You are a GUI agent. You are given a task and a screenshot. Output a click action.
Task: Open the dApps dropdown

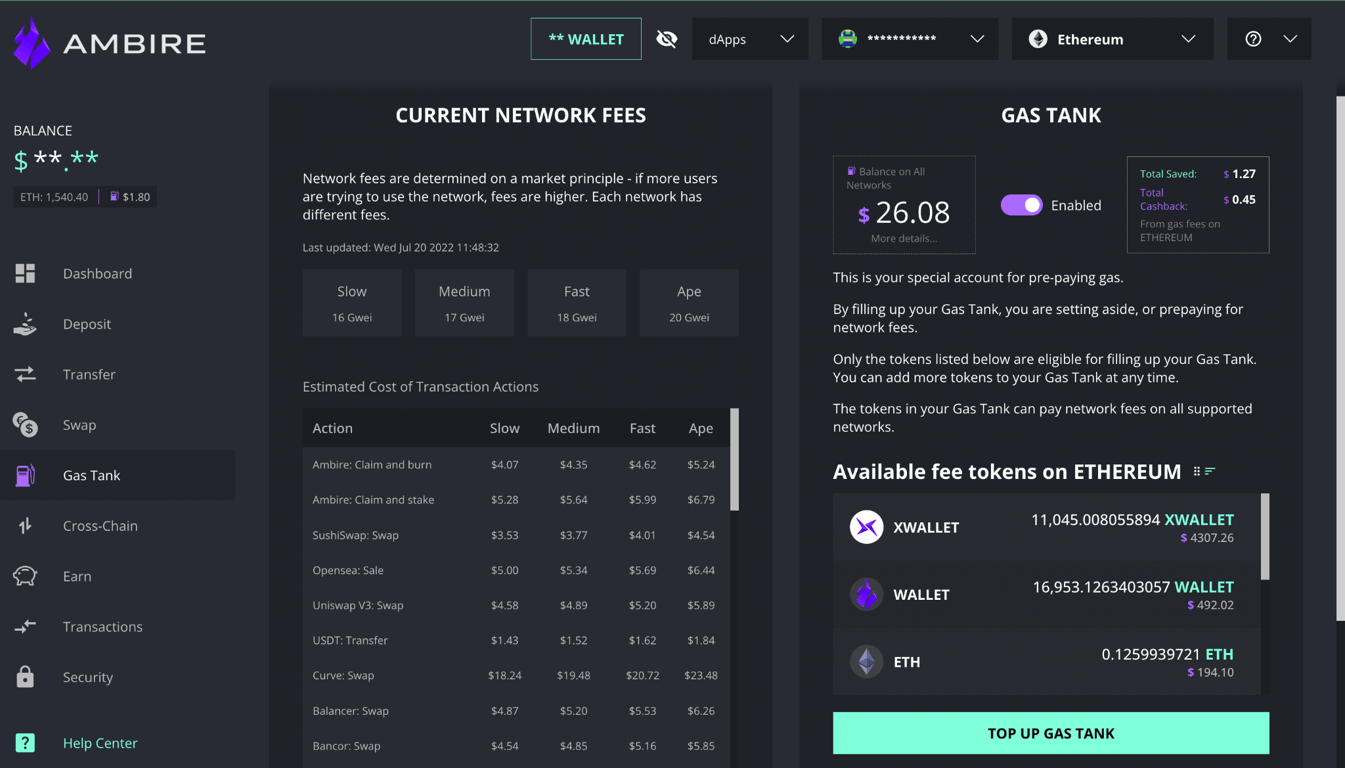[749, 38]
